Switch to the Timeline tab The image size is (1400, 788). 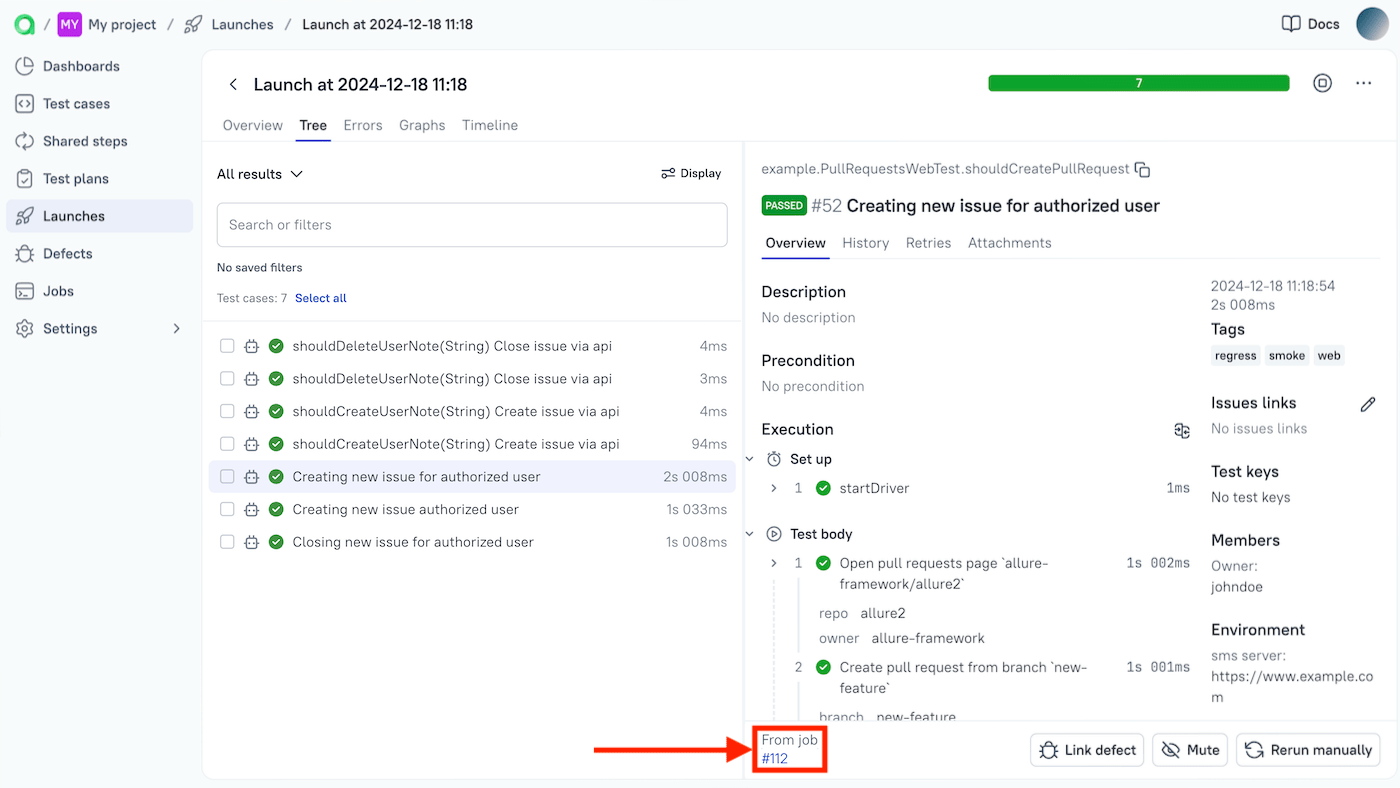[489, 125]
